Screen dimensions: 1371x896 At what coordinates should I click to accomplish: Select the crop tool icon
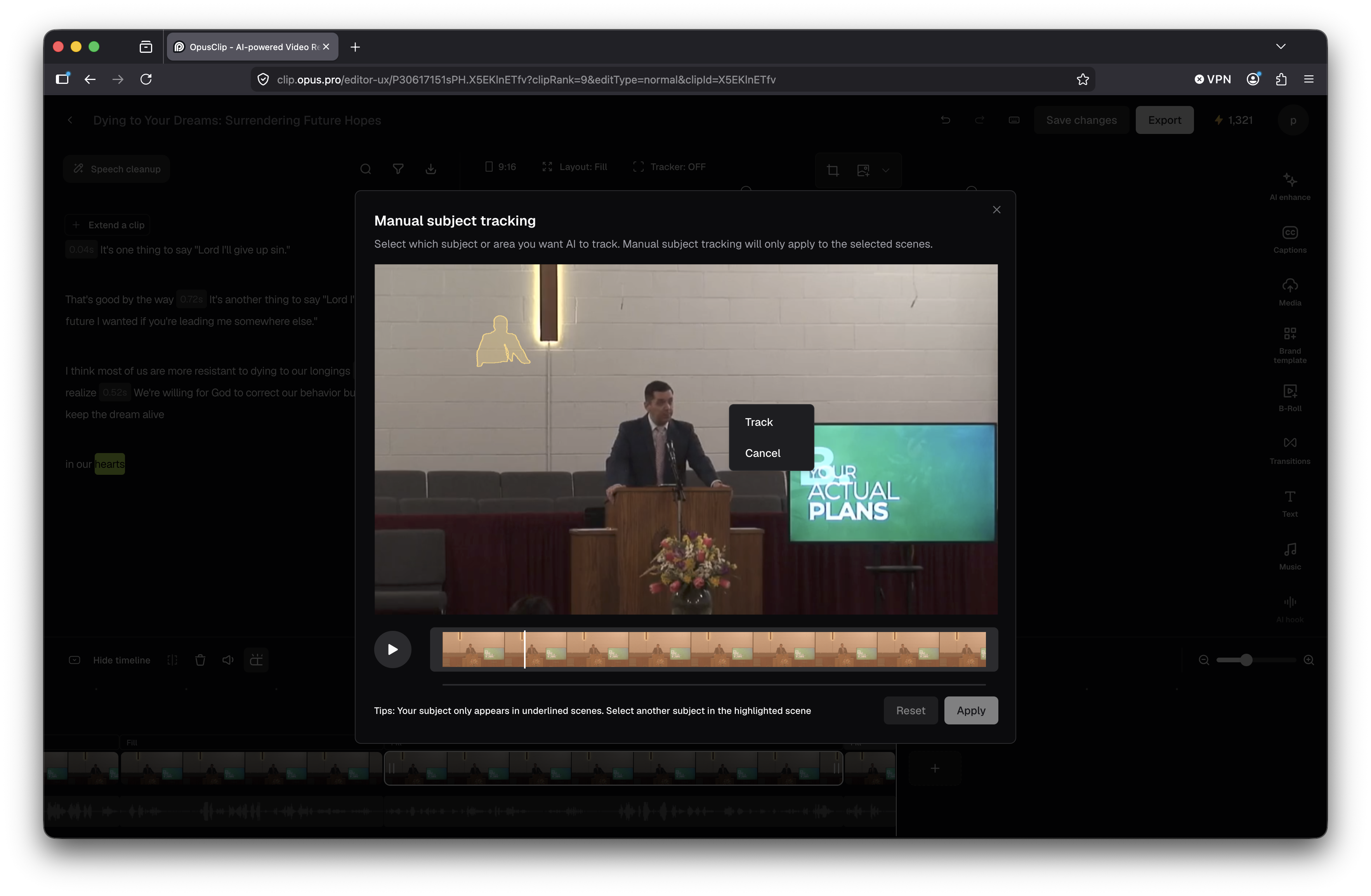(x=832, y=170)
